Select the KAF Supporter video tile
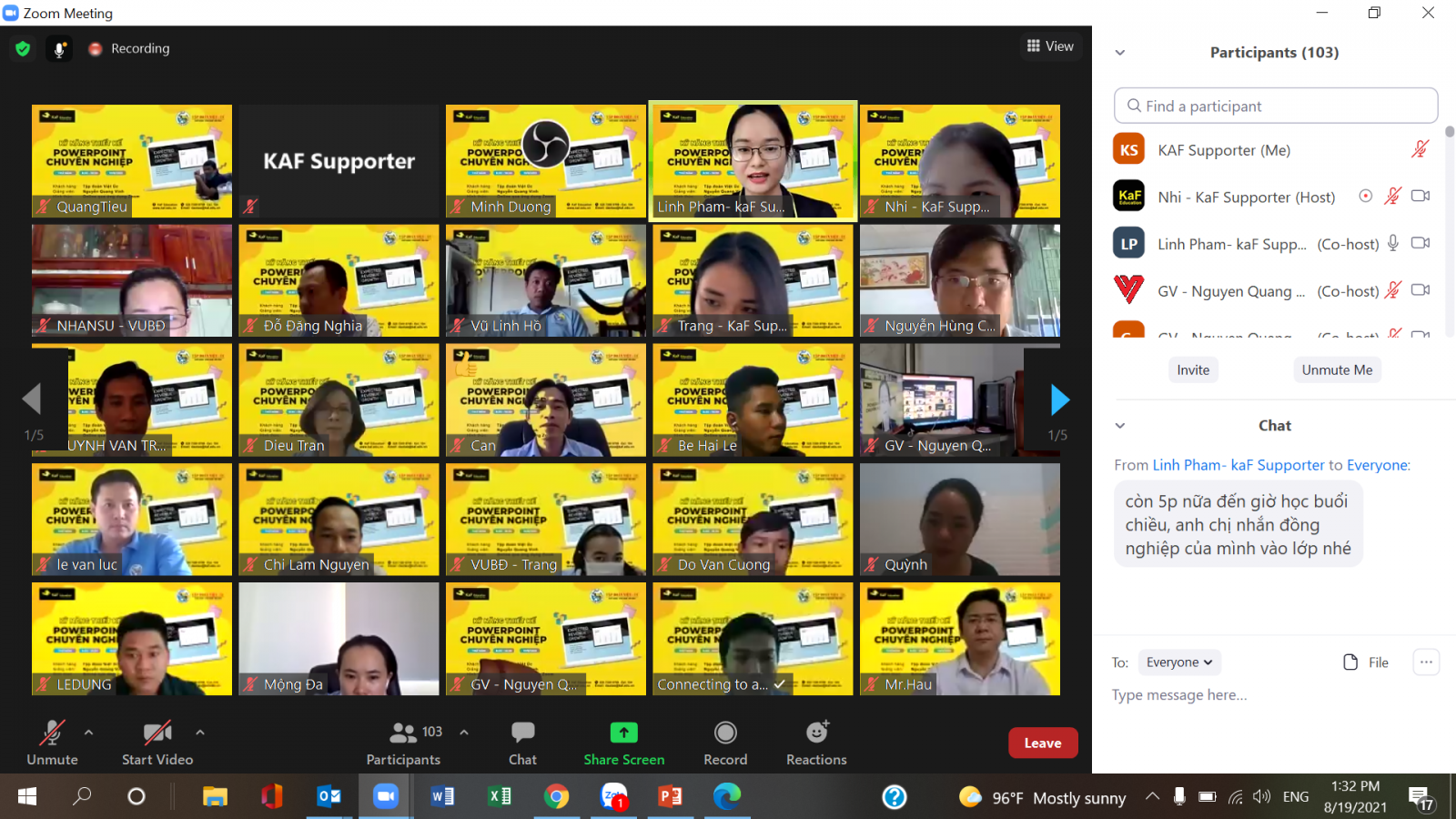Image resolution: width=1456 pixels, height=819 pixels. (x=339, y=161)
